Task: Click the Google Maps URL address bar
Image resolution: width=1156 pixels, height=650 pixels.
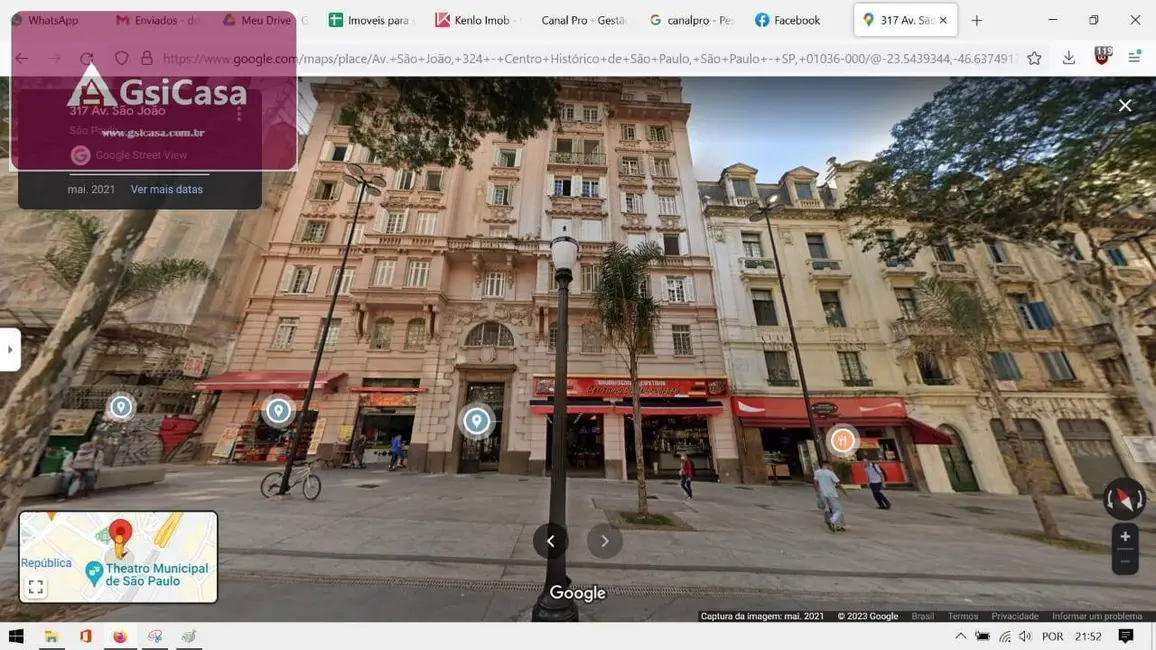Action: click(590, 58)
